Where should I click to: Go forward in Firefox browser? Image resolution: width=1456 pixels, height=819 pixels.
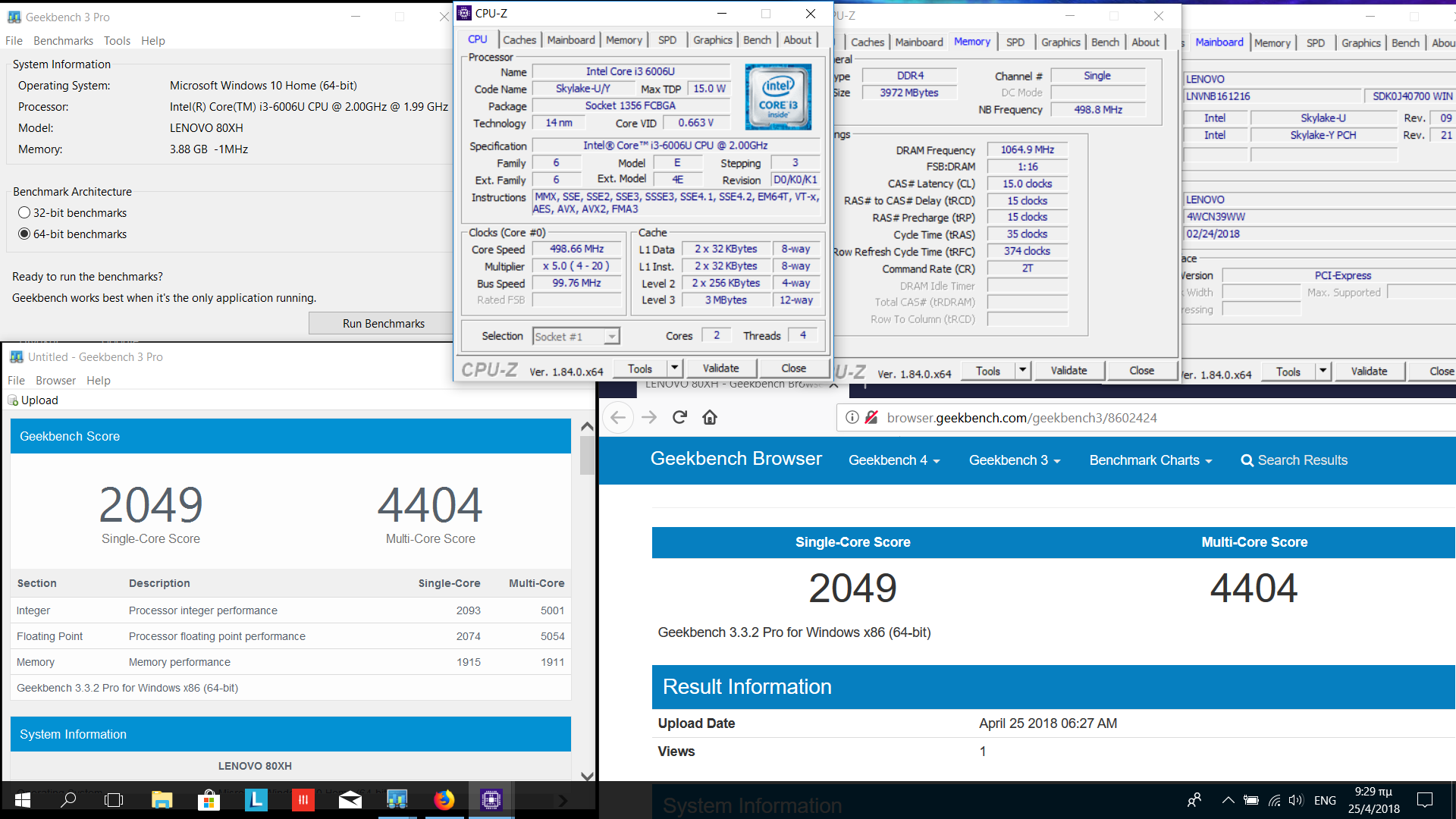click(649, 417)
